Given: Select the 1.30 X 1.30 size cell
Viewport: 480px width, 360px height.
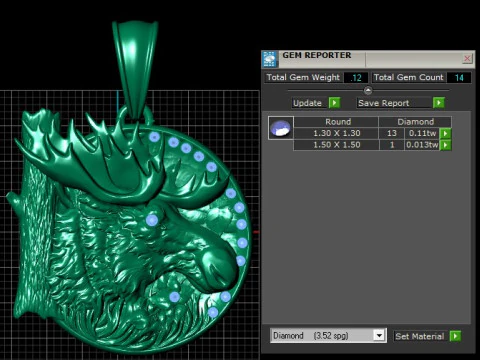Looking at the screenshot, I should click(336, 133).
